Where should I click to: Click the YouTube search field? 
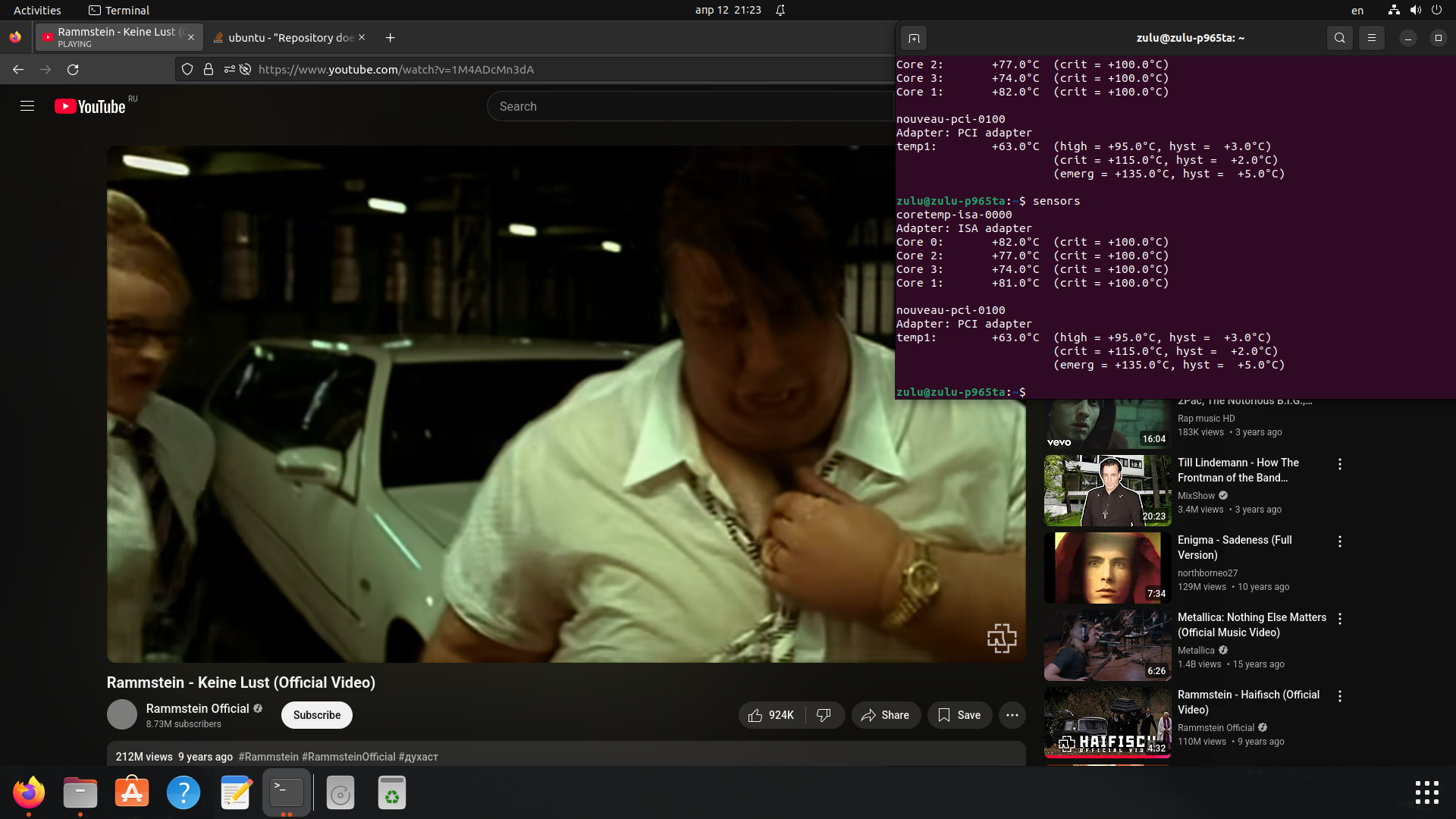click(682, 107)
